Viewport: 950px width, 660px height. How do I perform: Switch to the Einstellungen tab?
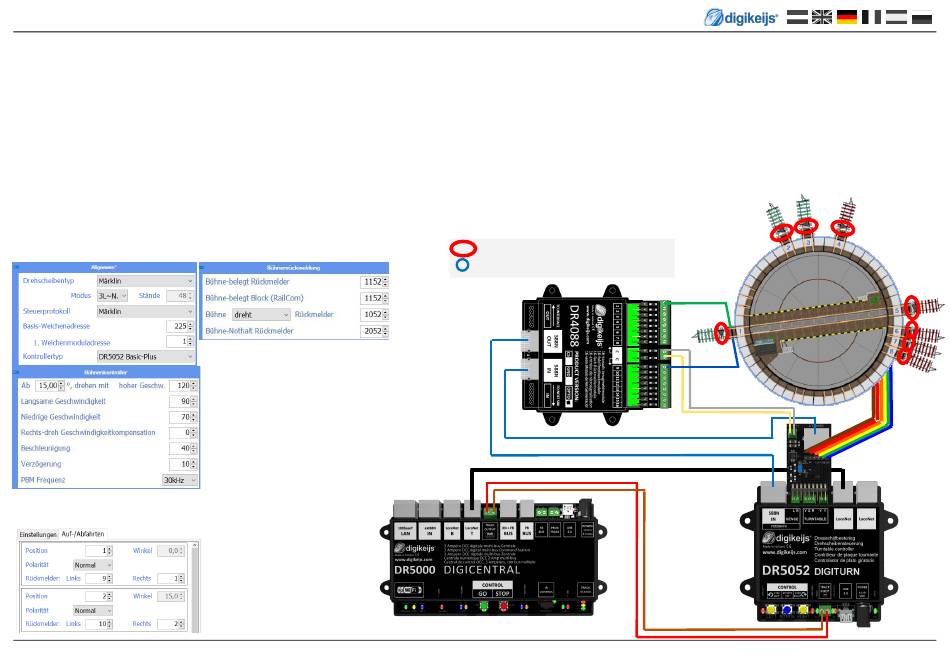40,535
